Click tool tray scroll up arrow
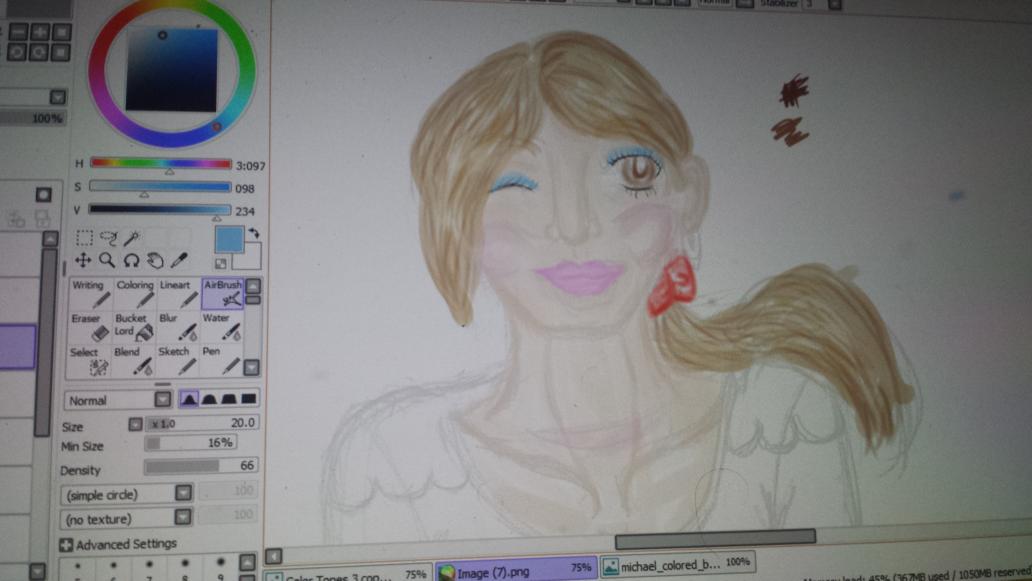 coord(253,286)
